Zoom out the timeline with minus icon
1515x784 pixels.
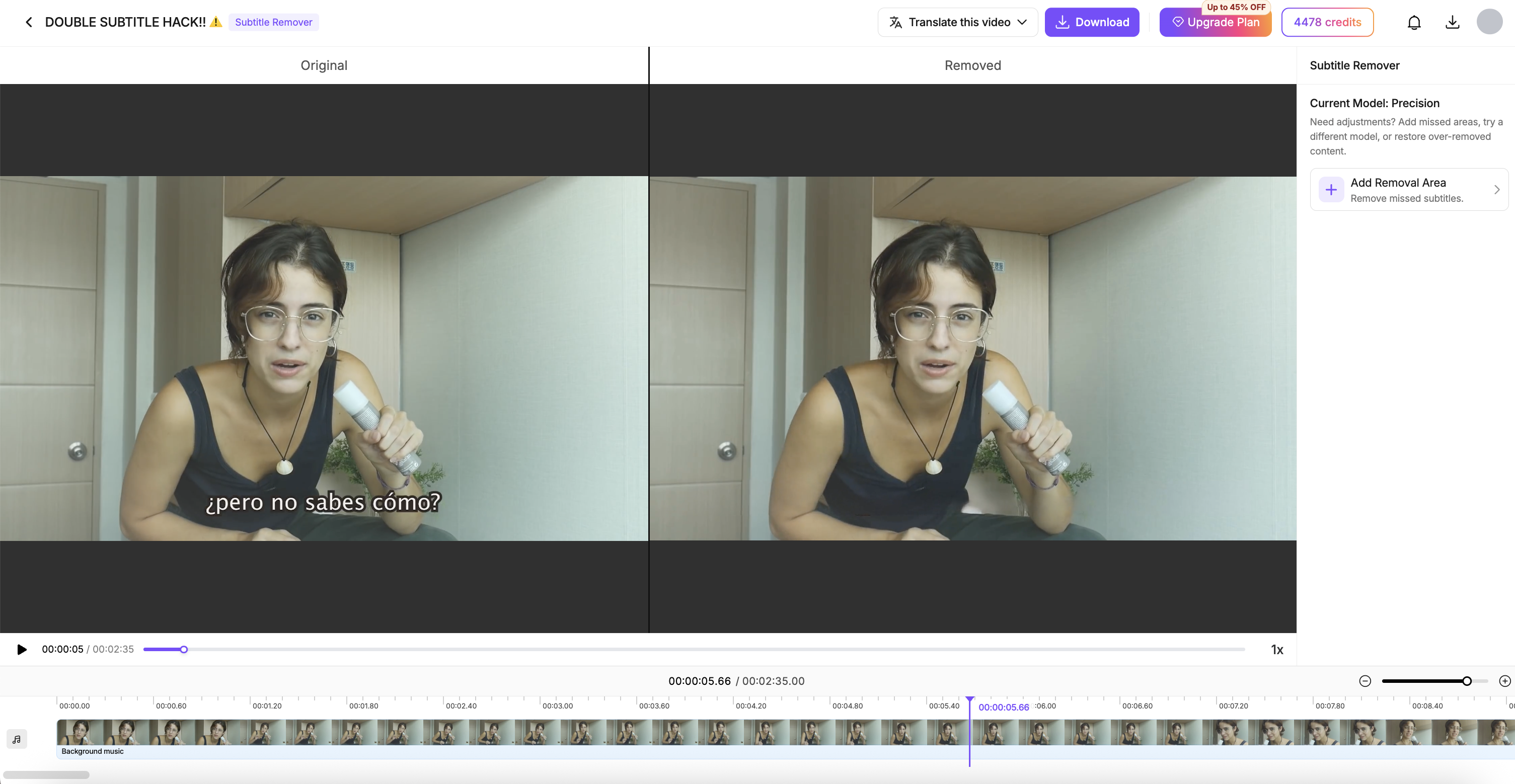click(1365, 680)
